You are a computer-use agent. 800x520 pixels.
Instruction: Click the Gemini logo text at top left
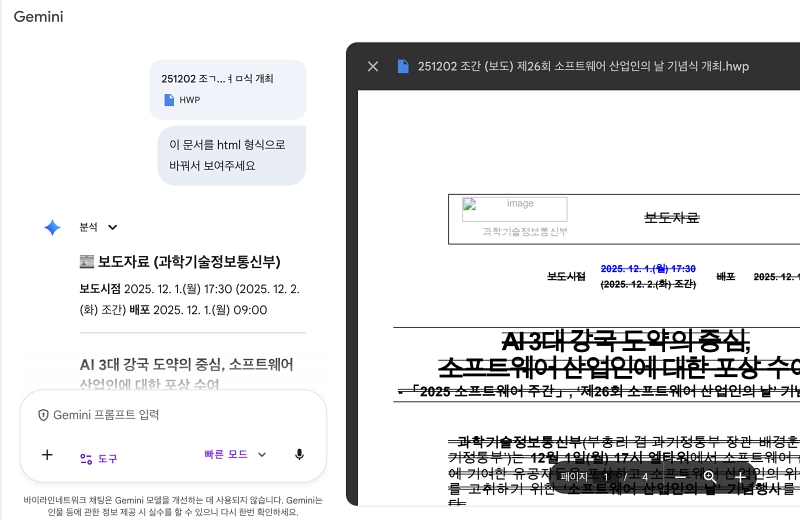click(40, 17)
